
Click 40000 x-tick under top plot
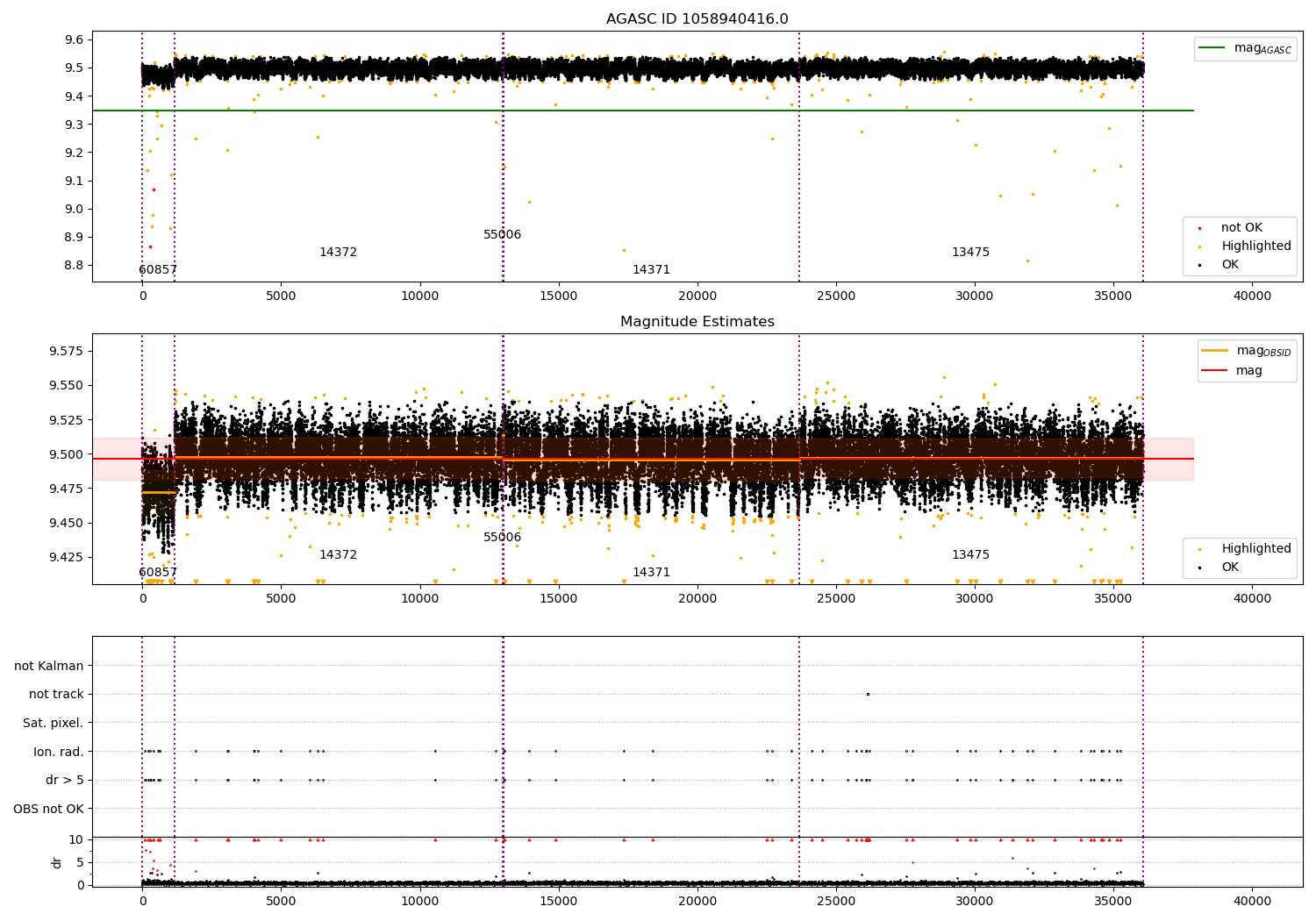(1252, 296)
